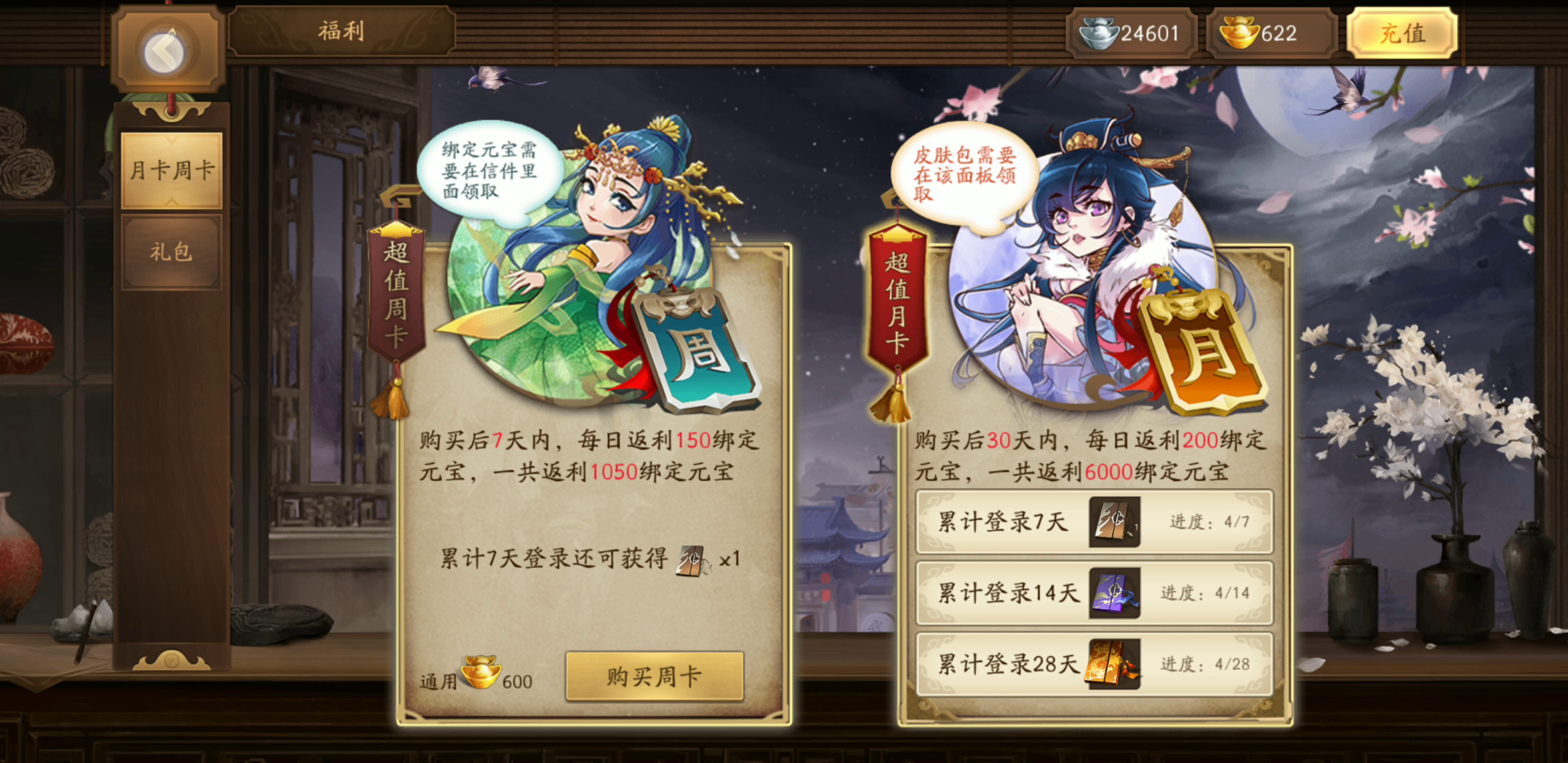
Task: Click the weekly card reward item icon
Action: [x=693, y=560]
